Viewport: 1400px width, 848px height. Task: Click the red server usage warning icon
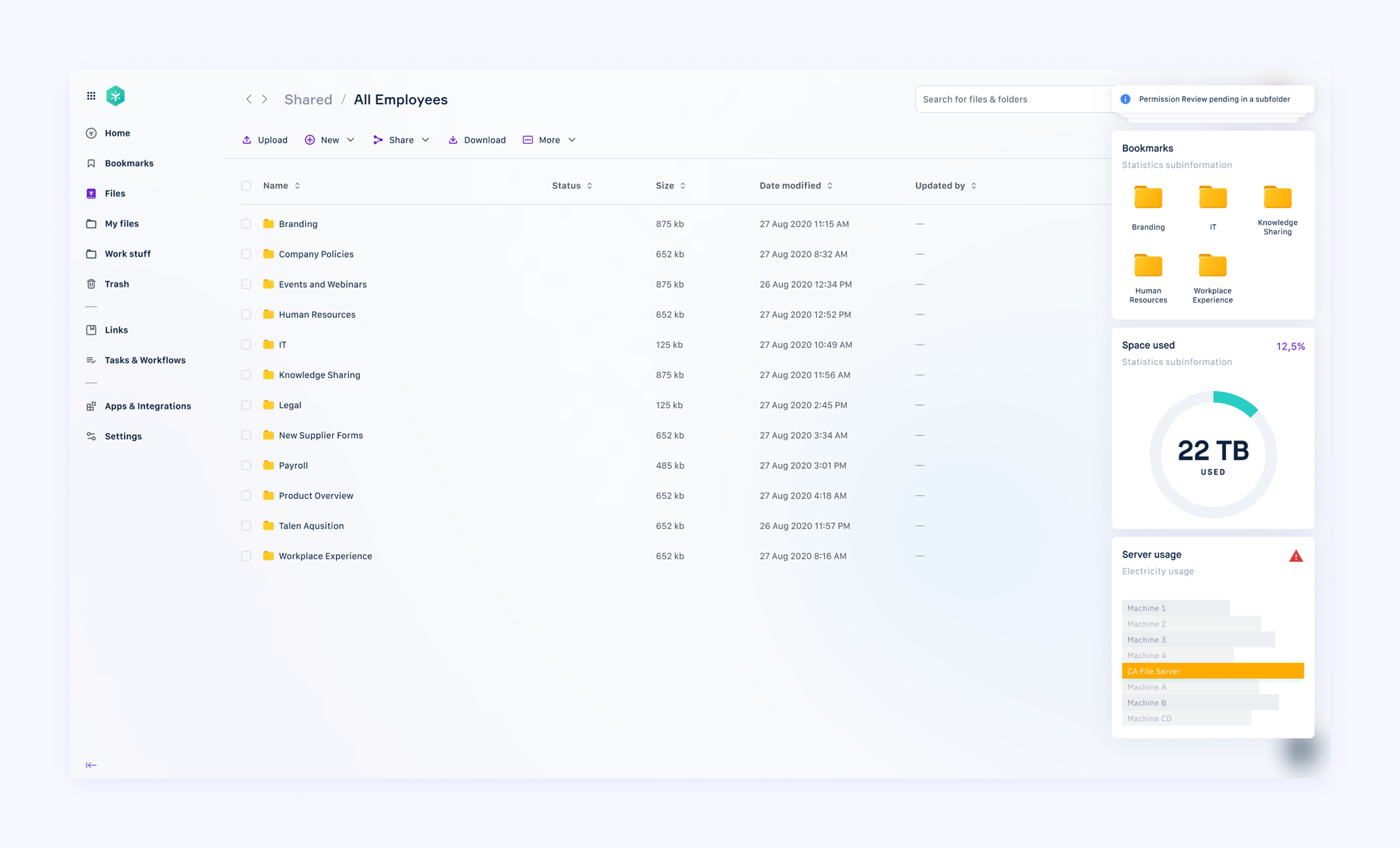tap(1295, 556)
